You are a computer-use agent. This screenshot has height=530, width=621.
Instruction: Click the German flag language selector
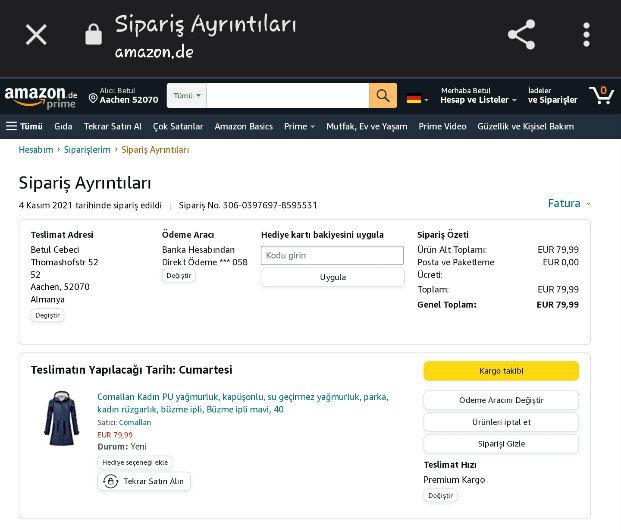coord(415,98)
